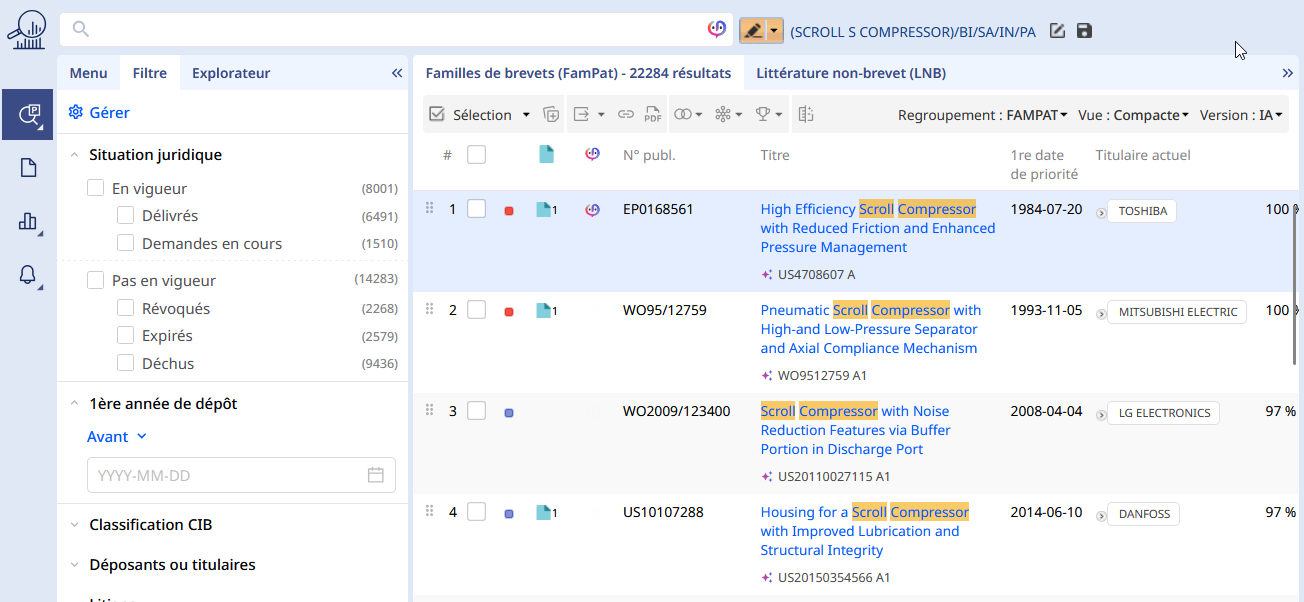This screenshot has width=1304, height=602.
Task: Check the Révoqués filter checkbox
Action: 126,308
